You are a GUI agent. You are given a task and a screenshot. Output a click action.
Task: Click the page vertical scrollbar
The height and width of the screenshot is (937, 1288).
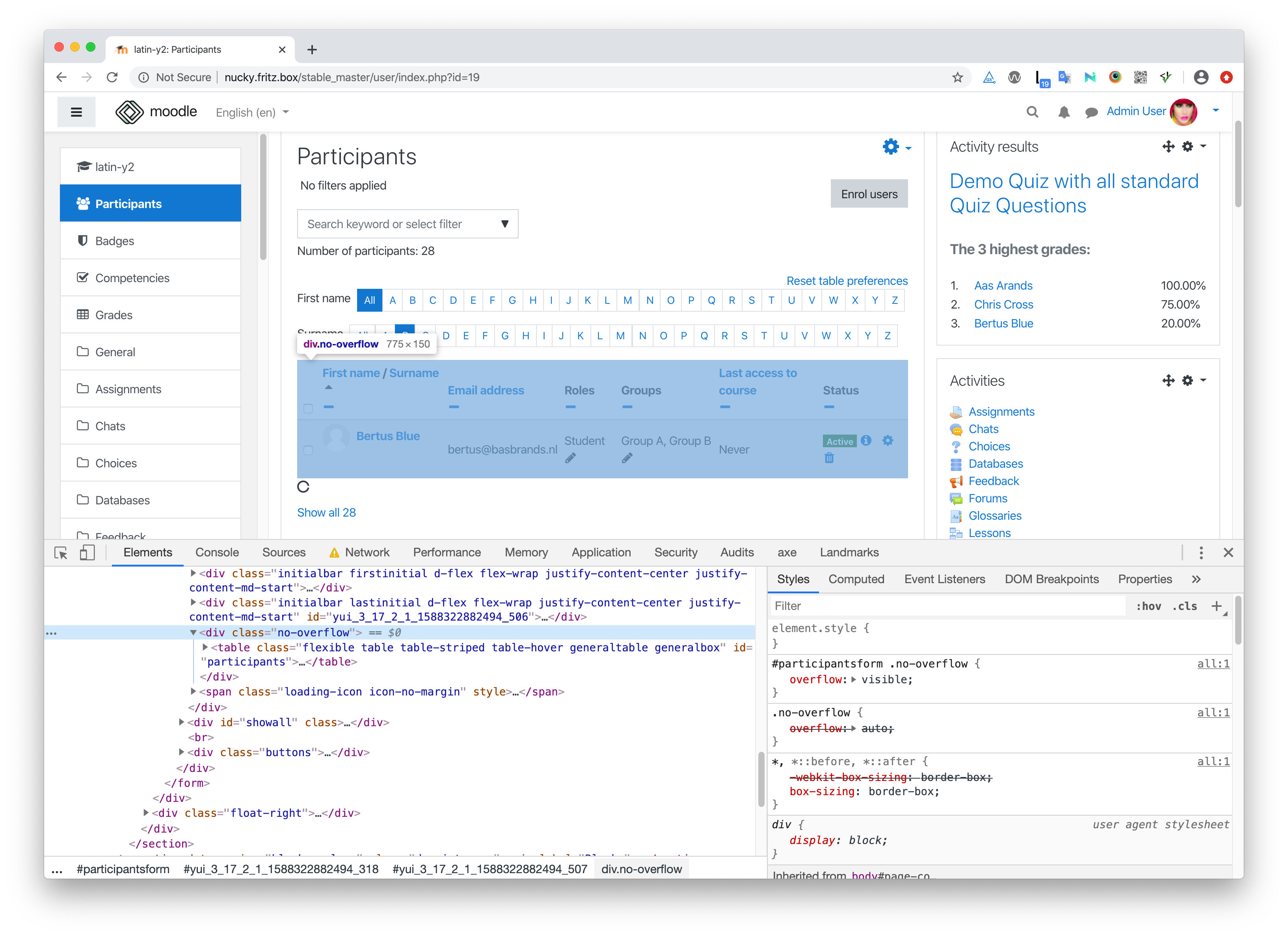(x=1238, y=164)
